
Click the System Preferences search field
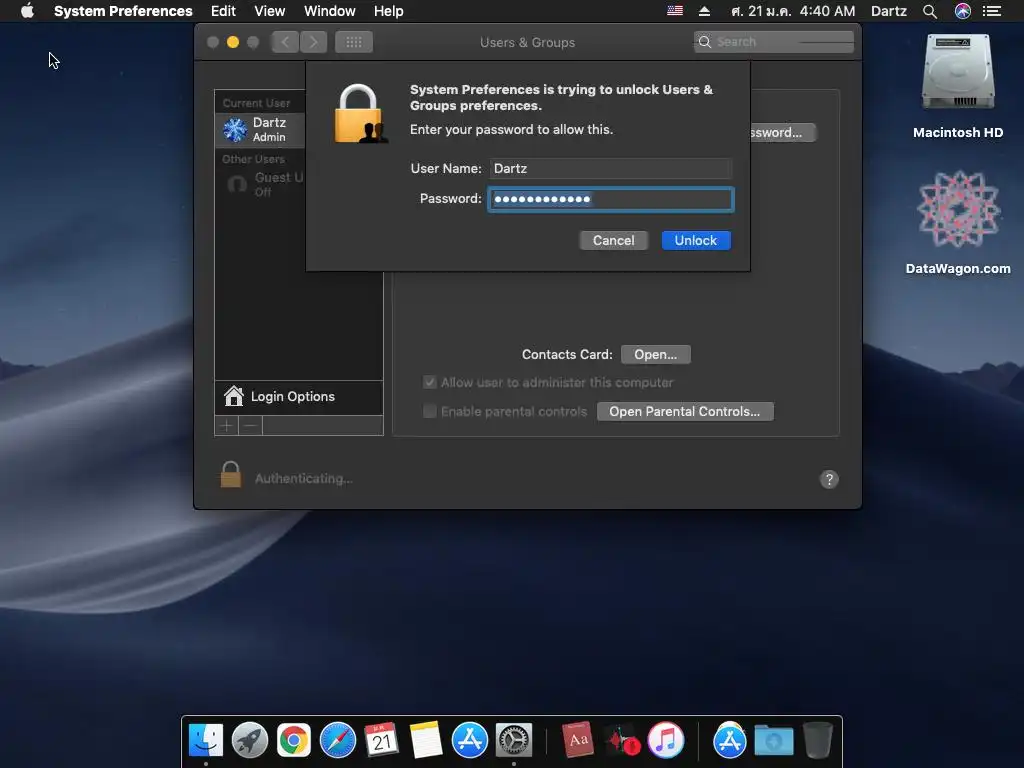point(774,42)
